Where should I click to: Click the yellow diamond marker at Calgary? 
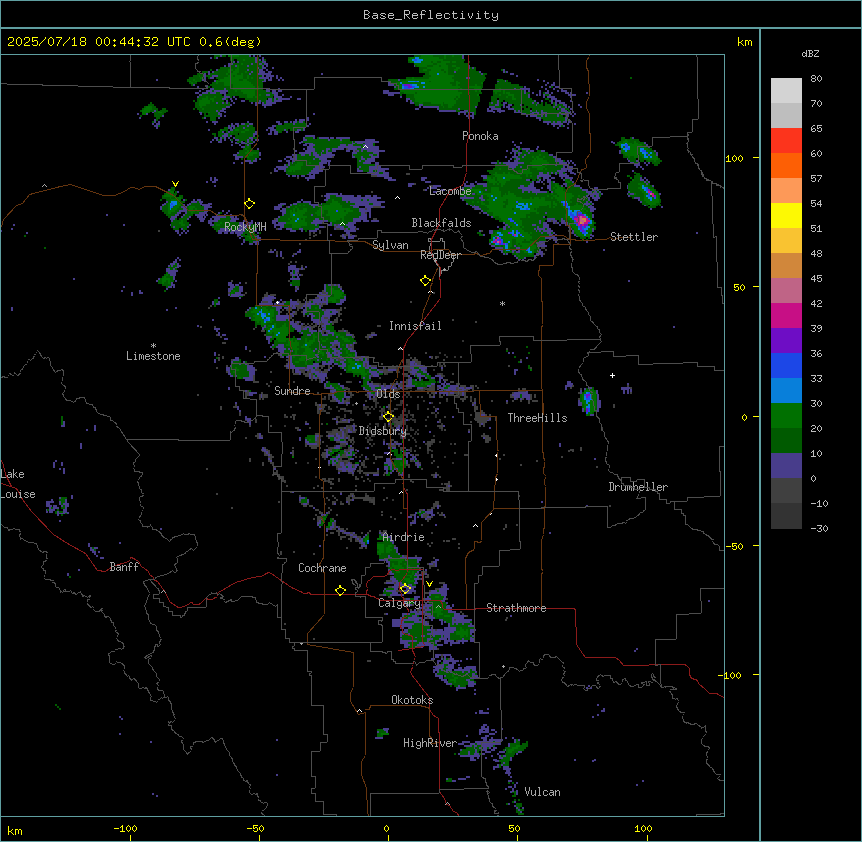coord(405,589)
